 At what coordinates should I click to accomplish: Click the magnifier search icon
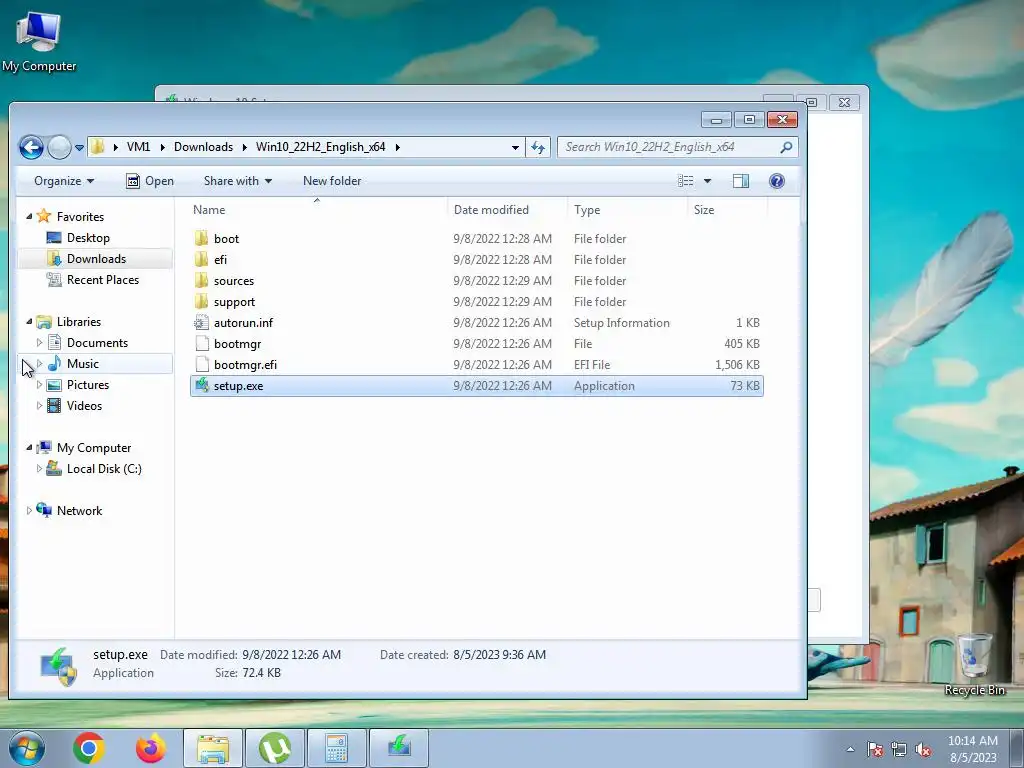tap(786, 147)
